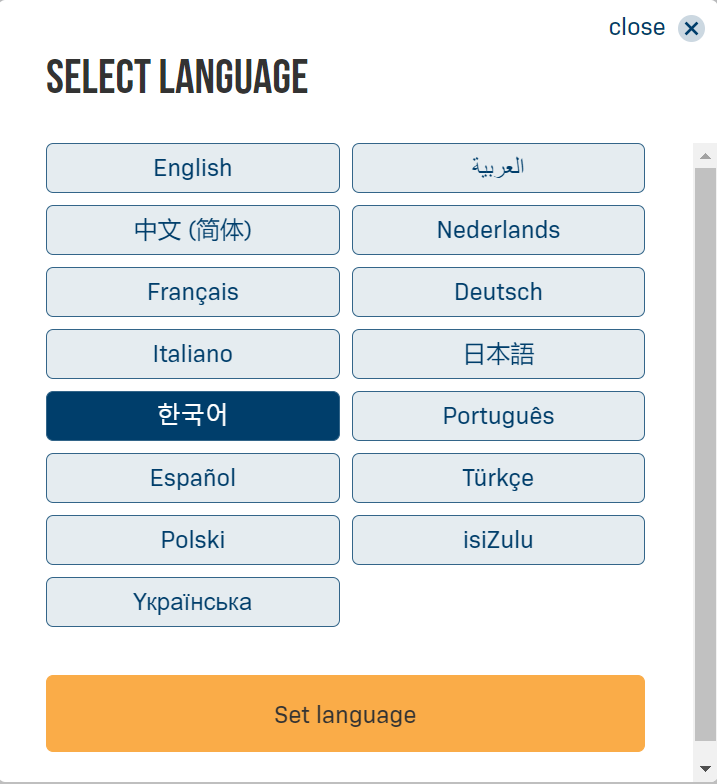
Task: Click the scrollbar down arrow
Action: (705, 767)
